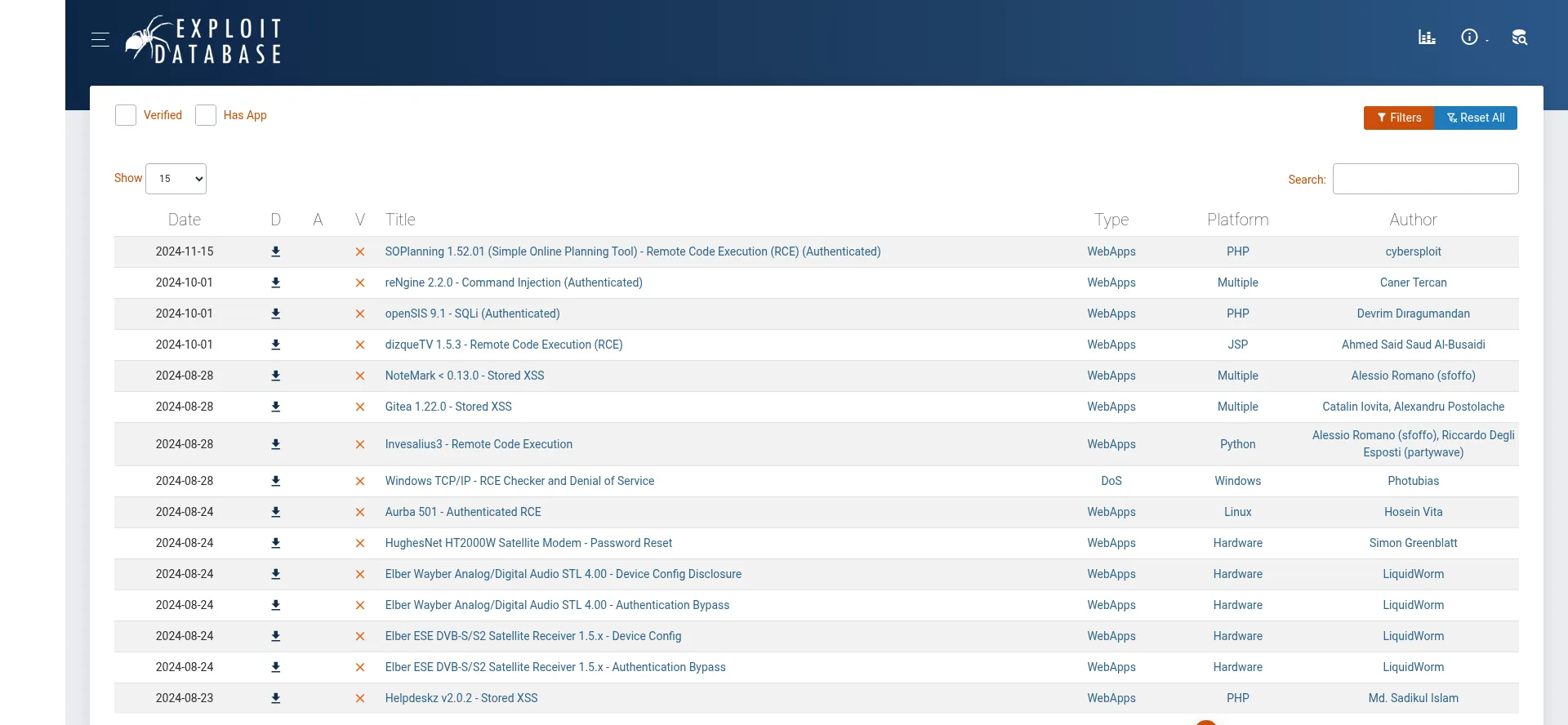This screenshot has height=725, width=1568.
Task: Download the HughesNet HT2000W exploit
Action: point(276,544)
